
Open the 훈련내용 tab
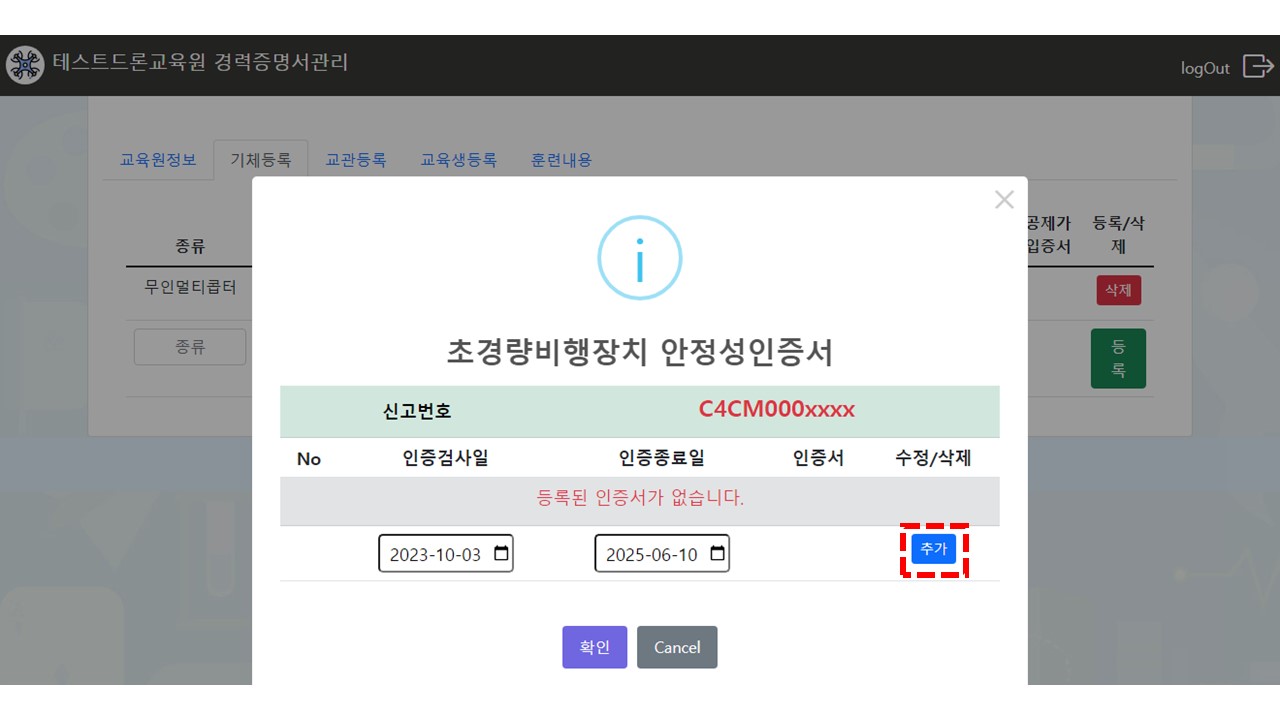tap(561, 160)
